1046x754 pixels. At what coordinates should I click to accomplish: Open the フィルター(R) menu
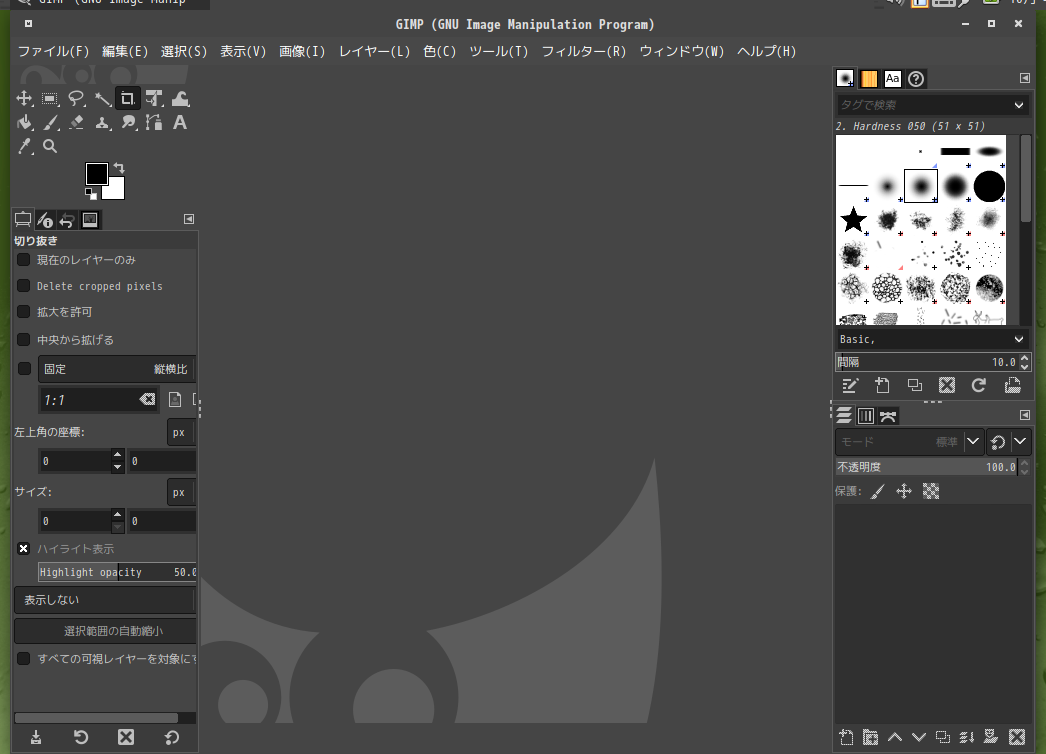pyautogui.click(x=584, y=51)
